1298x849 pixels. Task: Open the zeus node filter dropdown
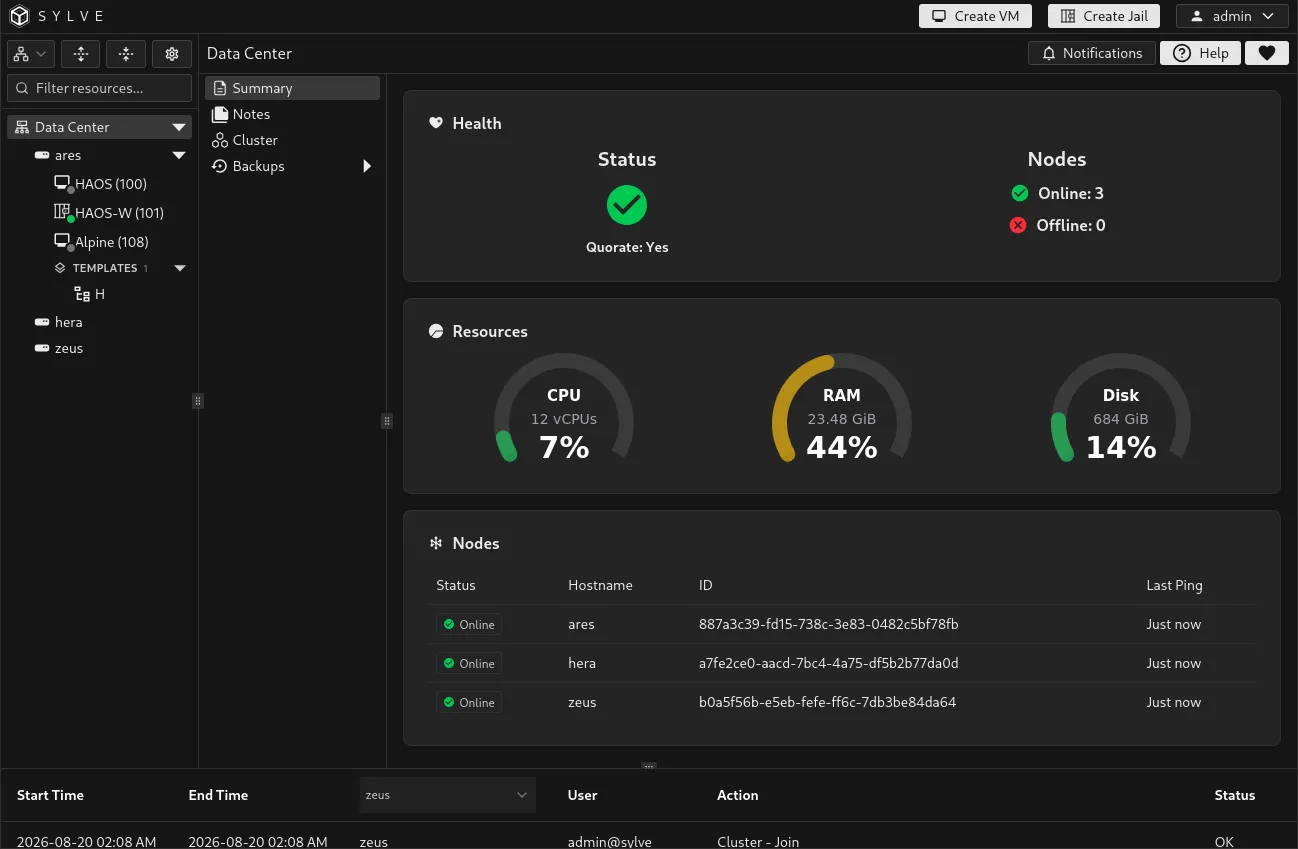click(447, 795)
